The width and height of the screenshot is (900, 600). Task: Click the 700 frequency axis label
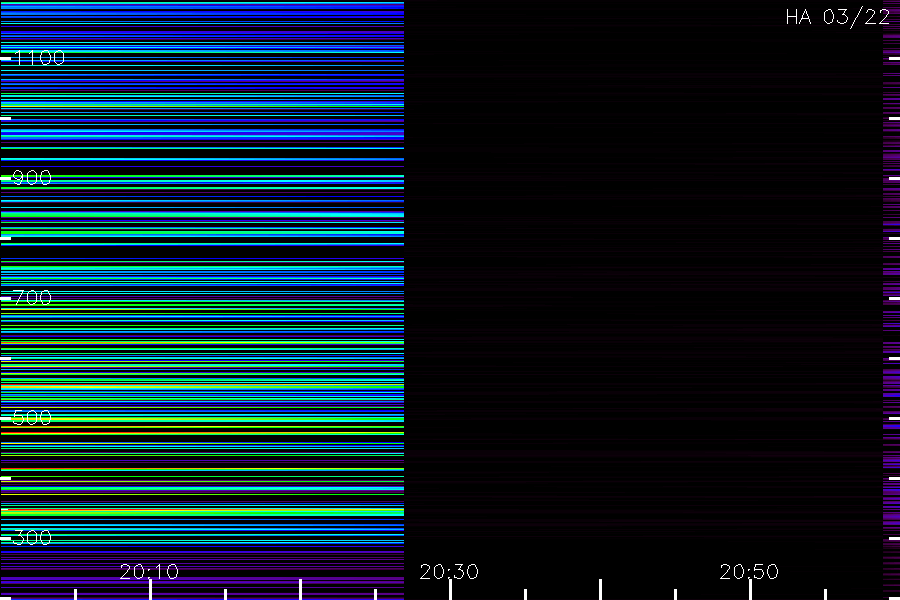click(x=32, y=298)
